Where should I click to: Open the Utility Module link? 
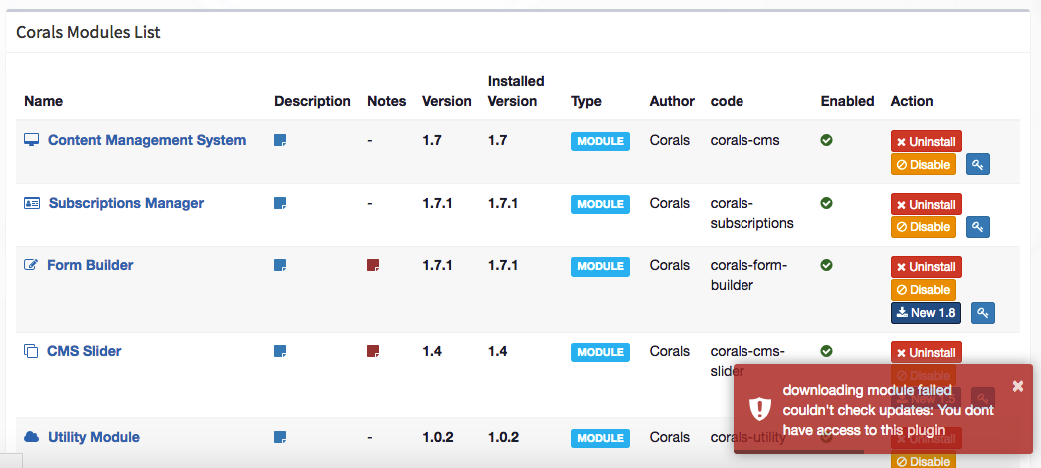(94, 437)
